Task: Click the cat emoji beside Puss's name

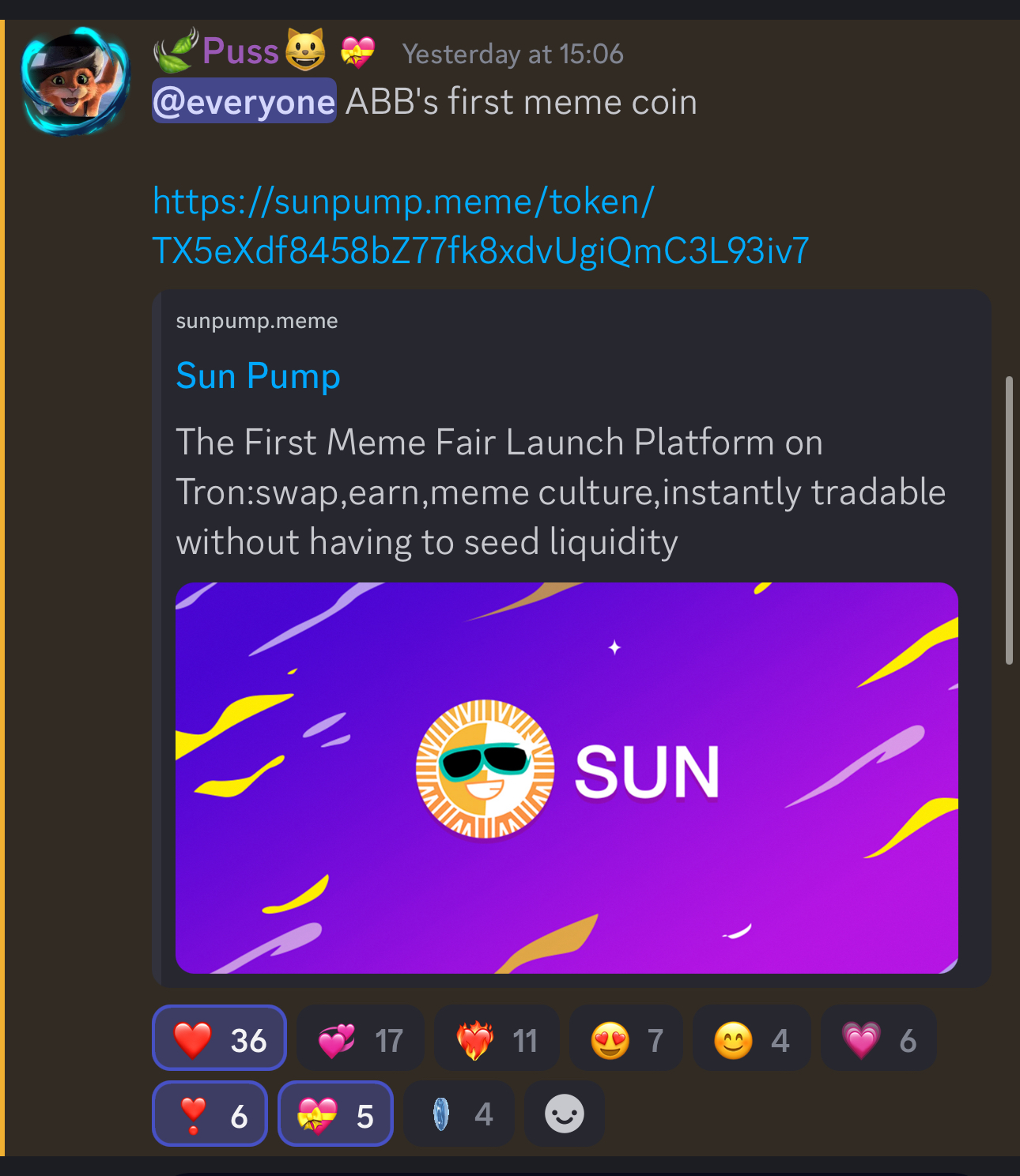Action: (x=305, y=50)
